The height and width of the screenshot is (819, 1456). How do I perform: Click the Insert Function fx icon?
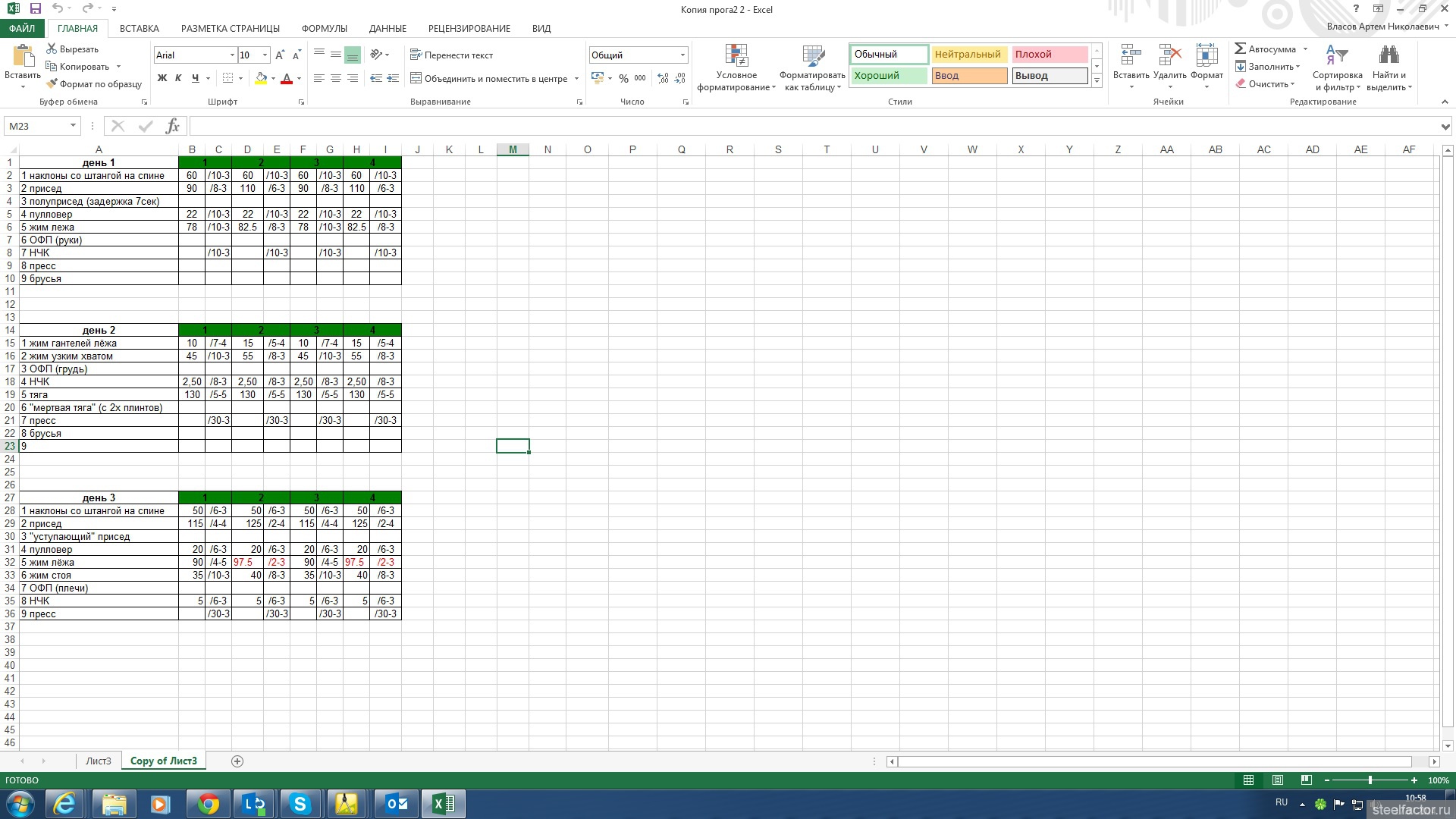pyautogui.click(x=172, y=126)
